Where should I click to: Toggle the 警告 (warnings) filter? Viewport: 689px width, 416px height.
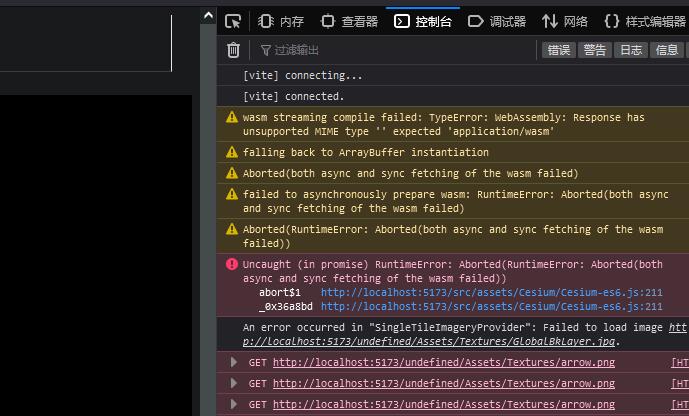coord(594,50)
